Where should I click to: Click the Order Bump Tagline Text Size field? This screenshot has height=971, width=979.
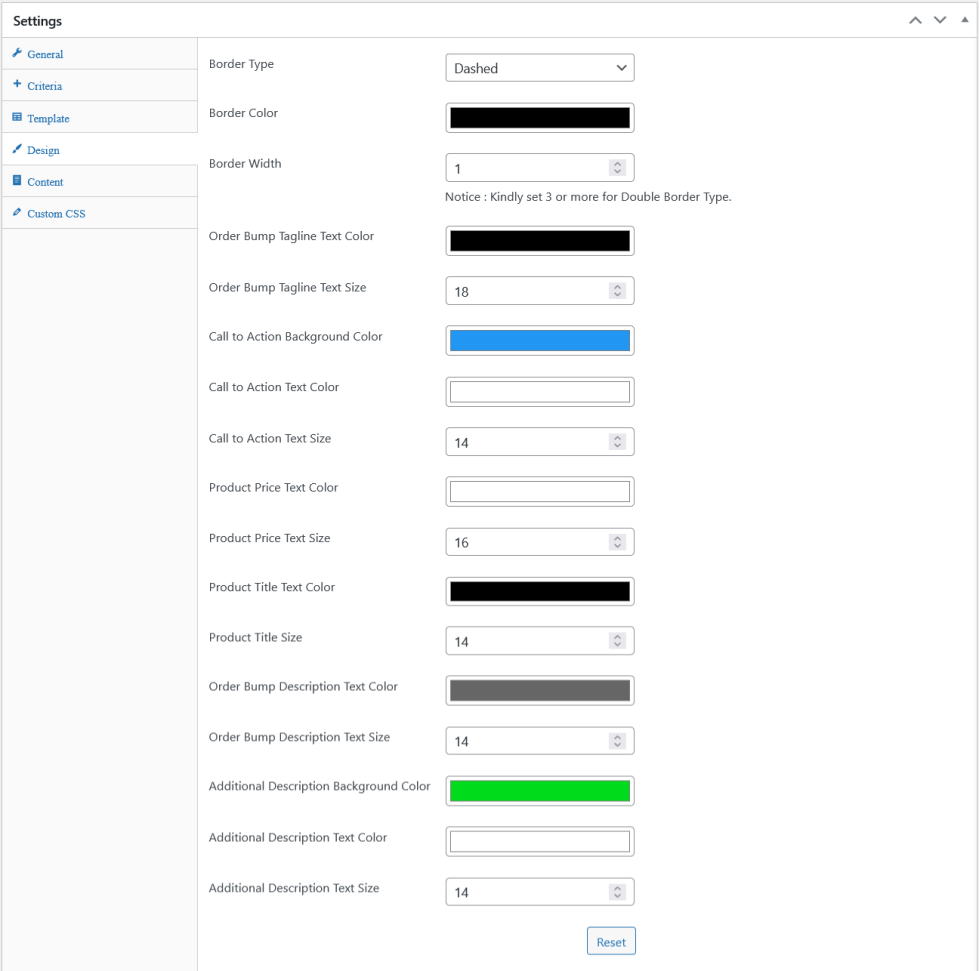[527, 292]
